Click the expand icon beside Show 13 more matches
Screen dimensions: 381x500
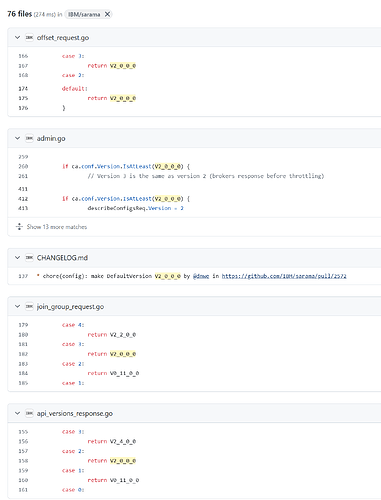pos(19,227)
